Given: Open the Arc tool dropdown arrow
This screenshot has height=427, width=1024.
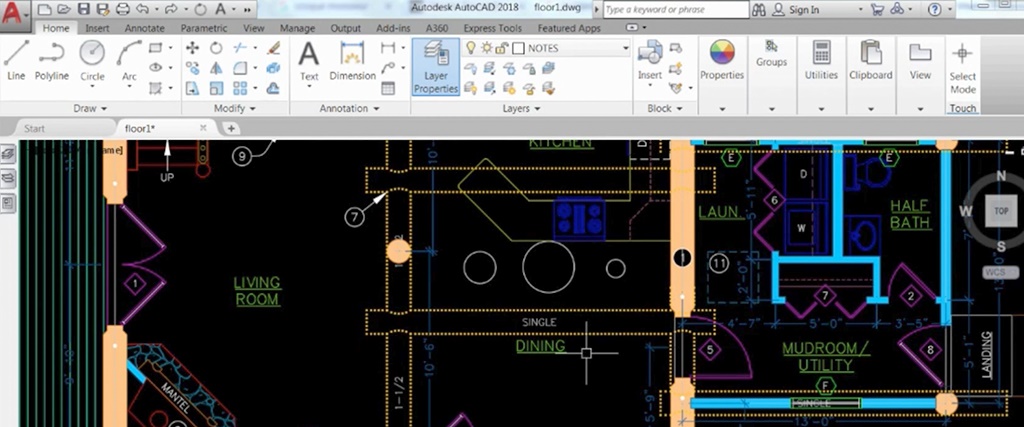Looking at the screenshot, I should point(129,86).
